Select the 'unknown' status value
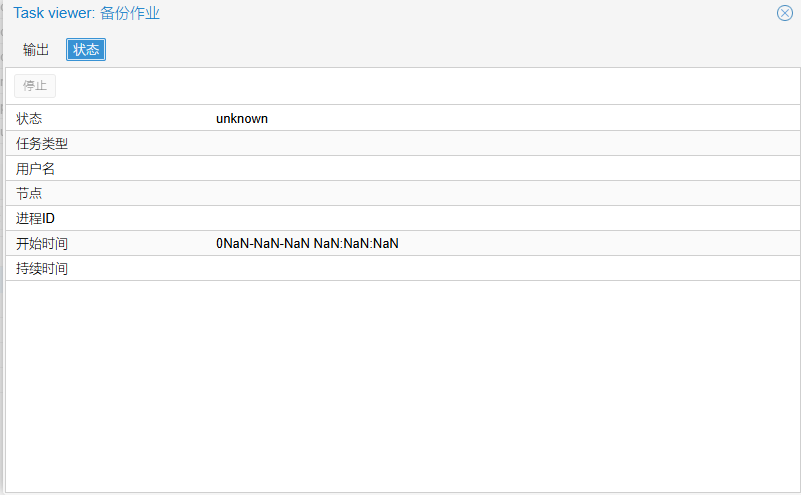Screen dimensions: 801x495 242,118
